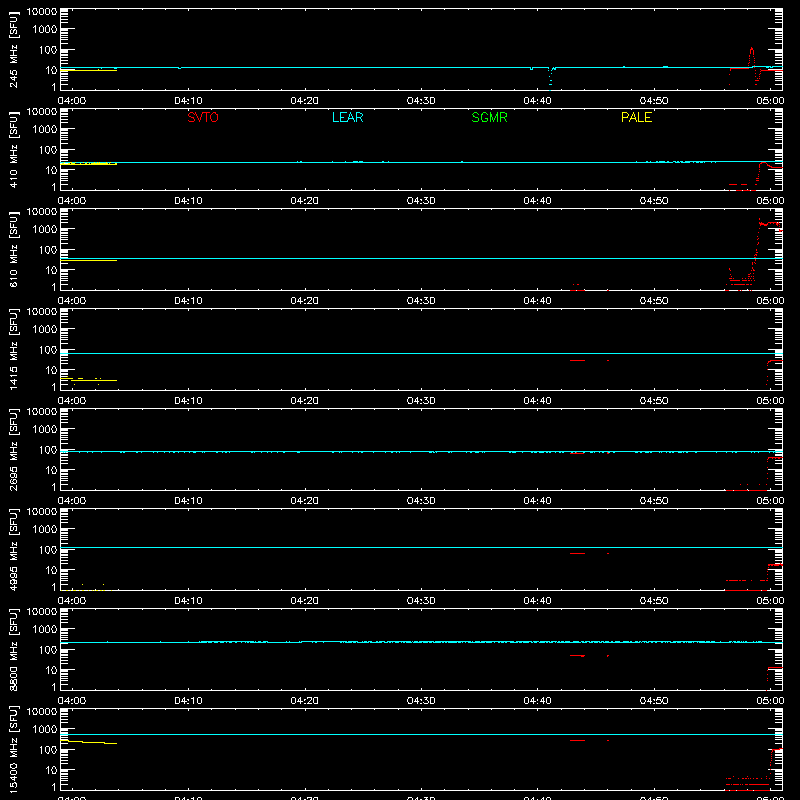Image resolution: width=800 pixels, height=800 pixels.
Task: Click the cyan dip near 04:41 at 245 MHz
Action: [550, 77]
